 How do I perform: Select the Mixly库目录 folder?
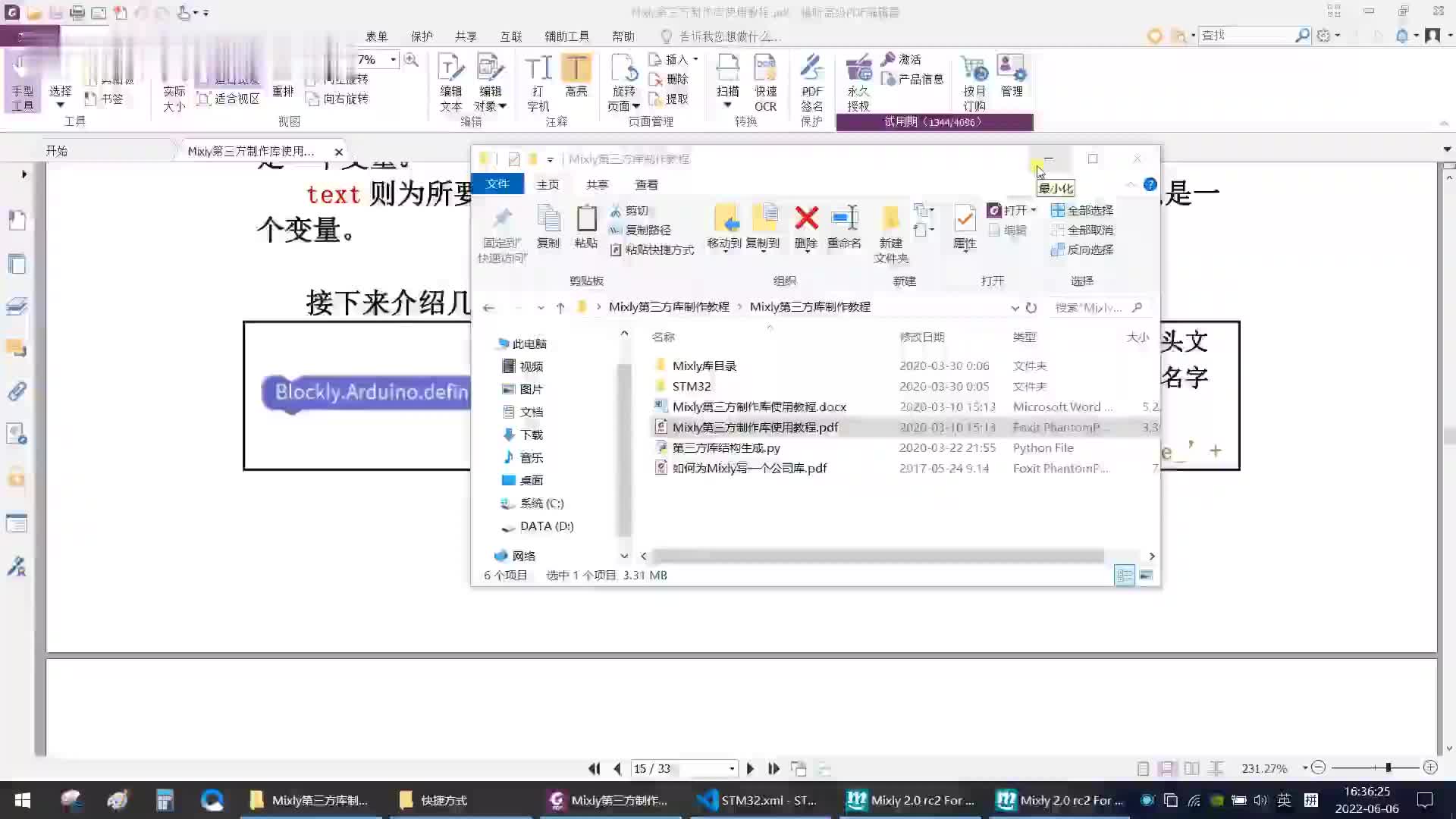[704, 366]
